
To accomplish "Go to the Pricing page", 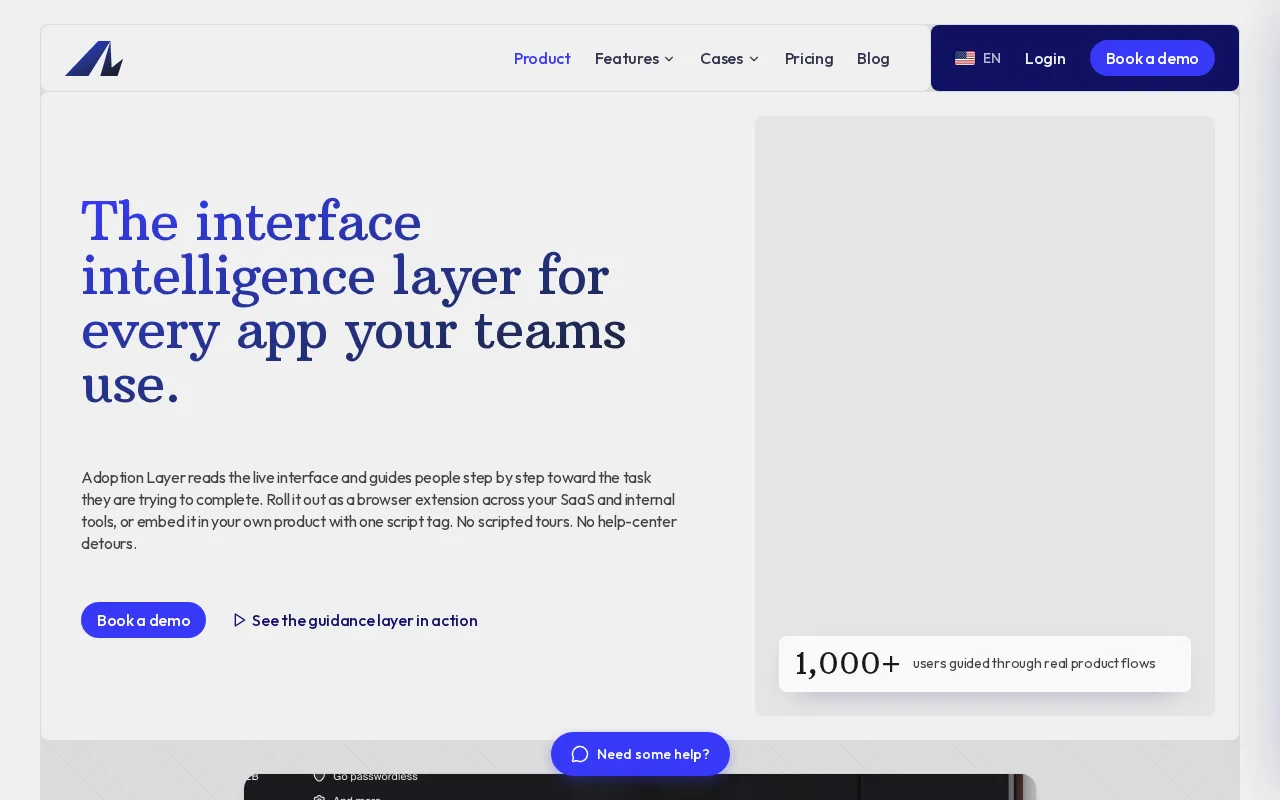I will (x=809, y=59).
